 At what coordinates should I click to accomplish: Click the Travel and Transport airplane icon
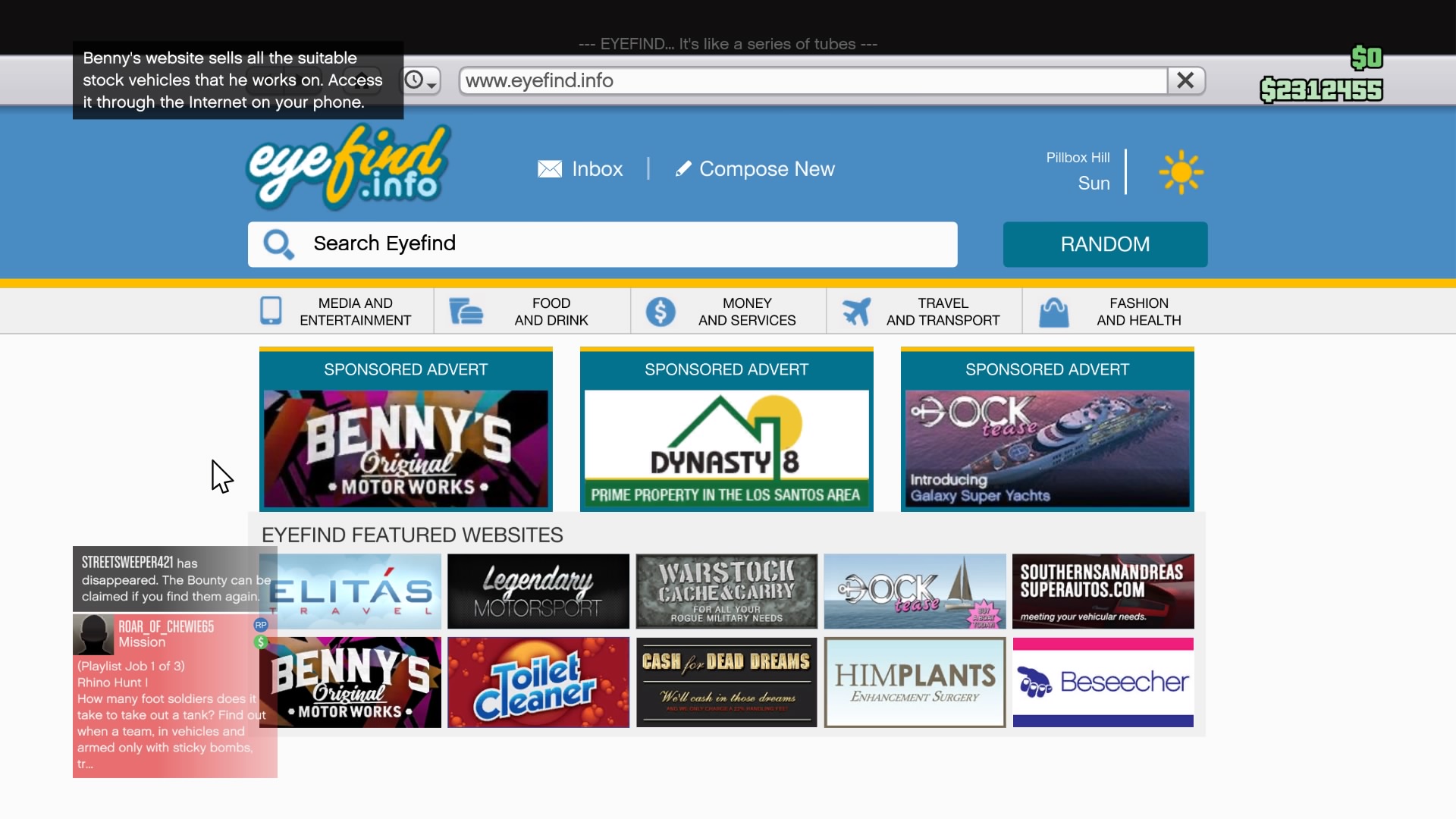point(854,311)
